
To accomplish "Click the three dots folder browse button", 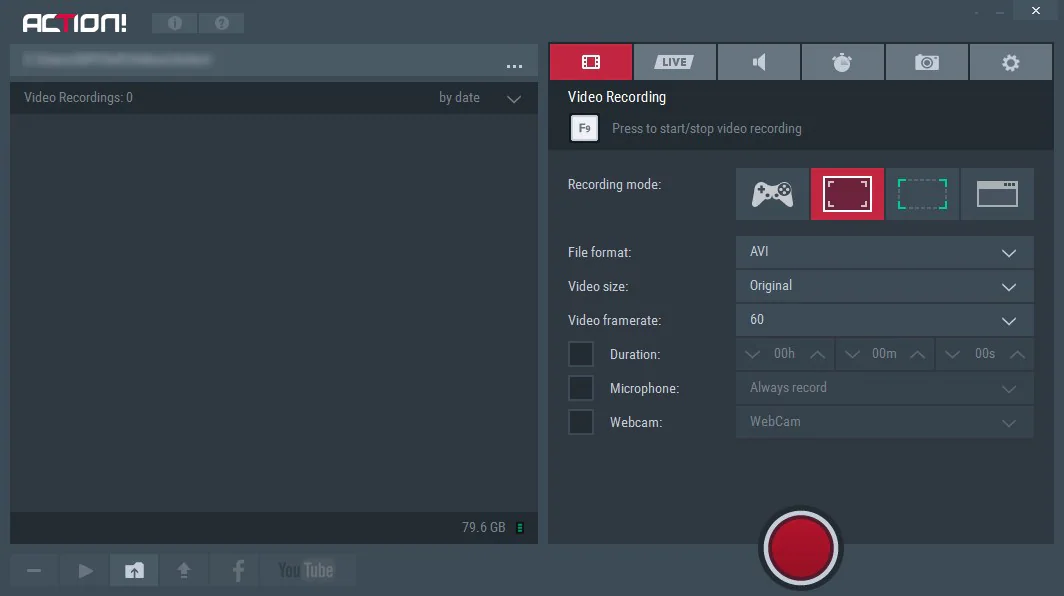I will click(514, 66).
